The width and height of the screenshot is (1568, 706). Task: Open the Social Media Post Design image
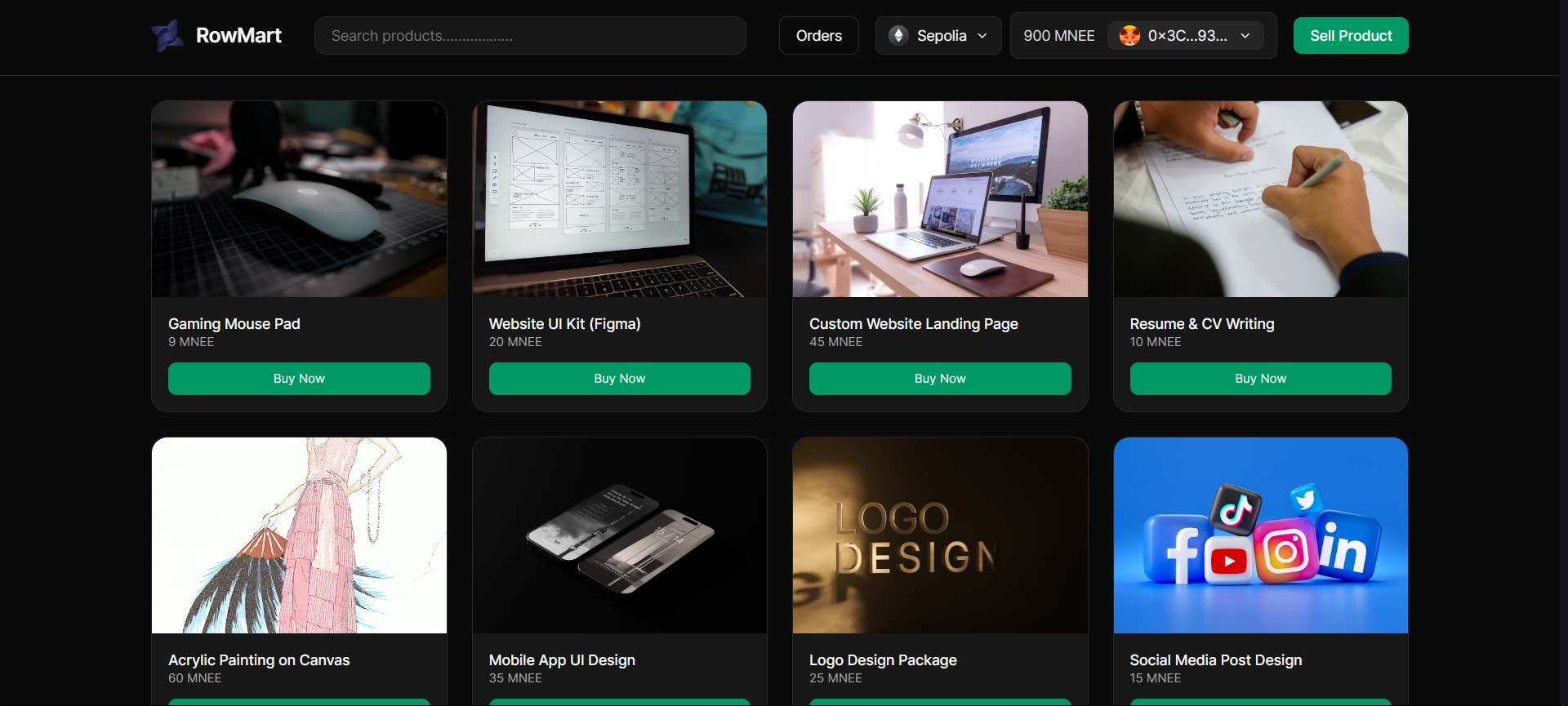pyautogui.click(x=1261, y=535)
